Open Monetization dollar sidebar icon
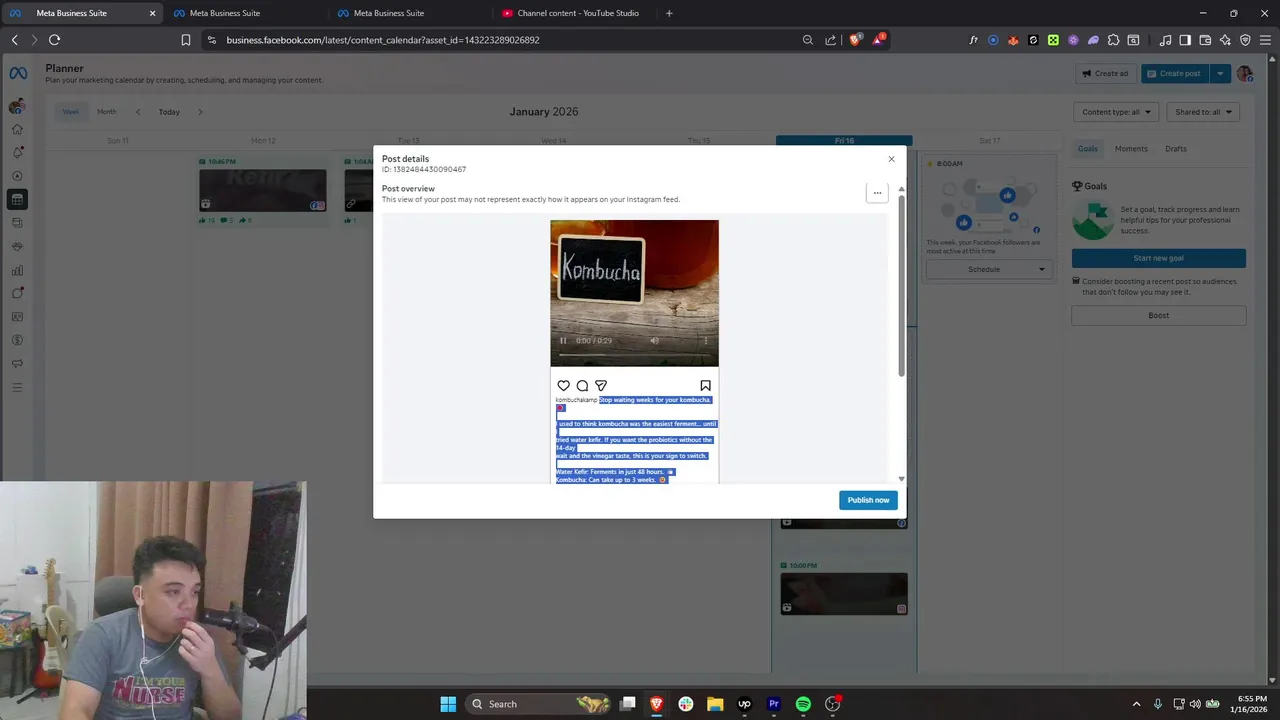Image resolution: width=1280 pixels, height=720 pixels. coord(17,340)
